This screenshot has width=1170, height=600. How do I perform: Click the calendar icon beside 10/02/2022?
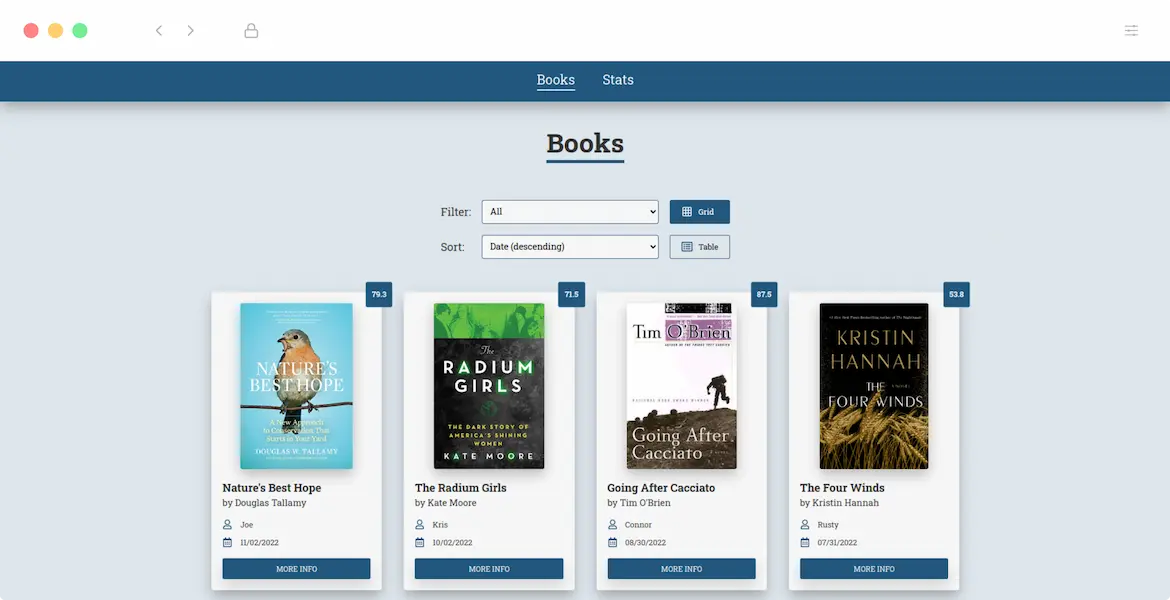419,543
